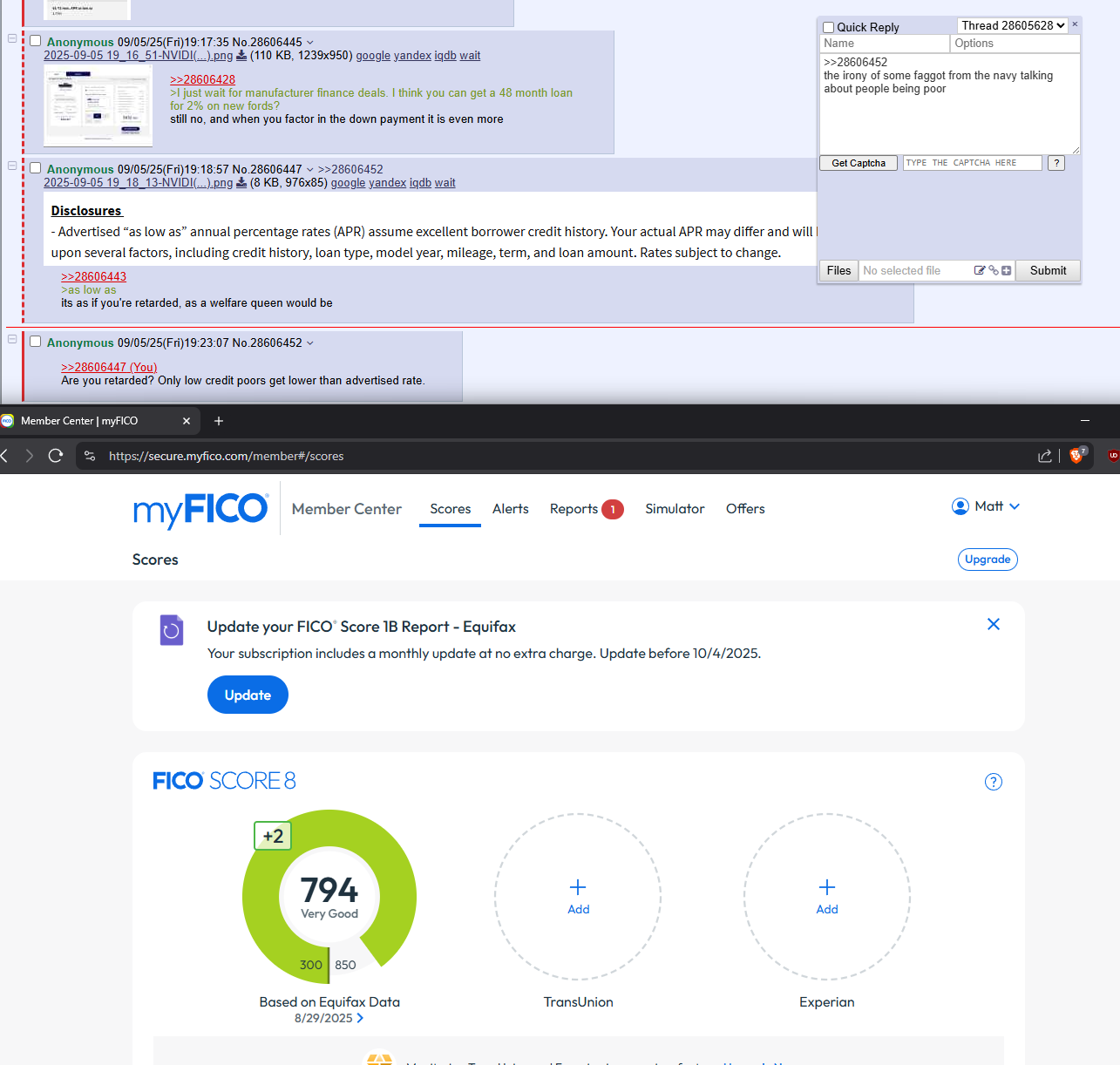Image resolution: width=1120 pixels, height=1065 pixels.
Task: Tick checkbox for post No.28606452
Action: pyautogui.click(x=36, y=342)
